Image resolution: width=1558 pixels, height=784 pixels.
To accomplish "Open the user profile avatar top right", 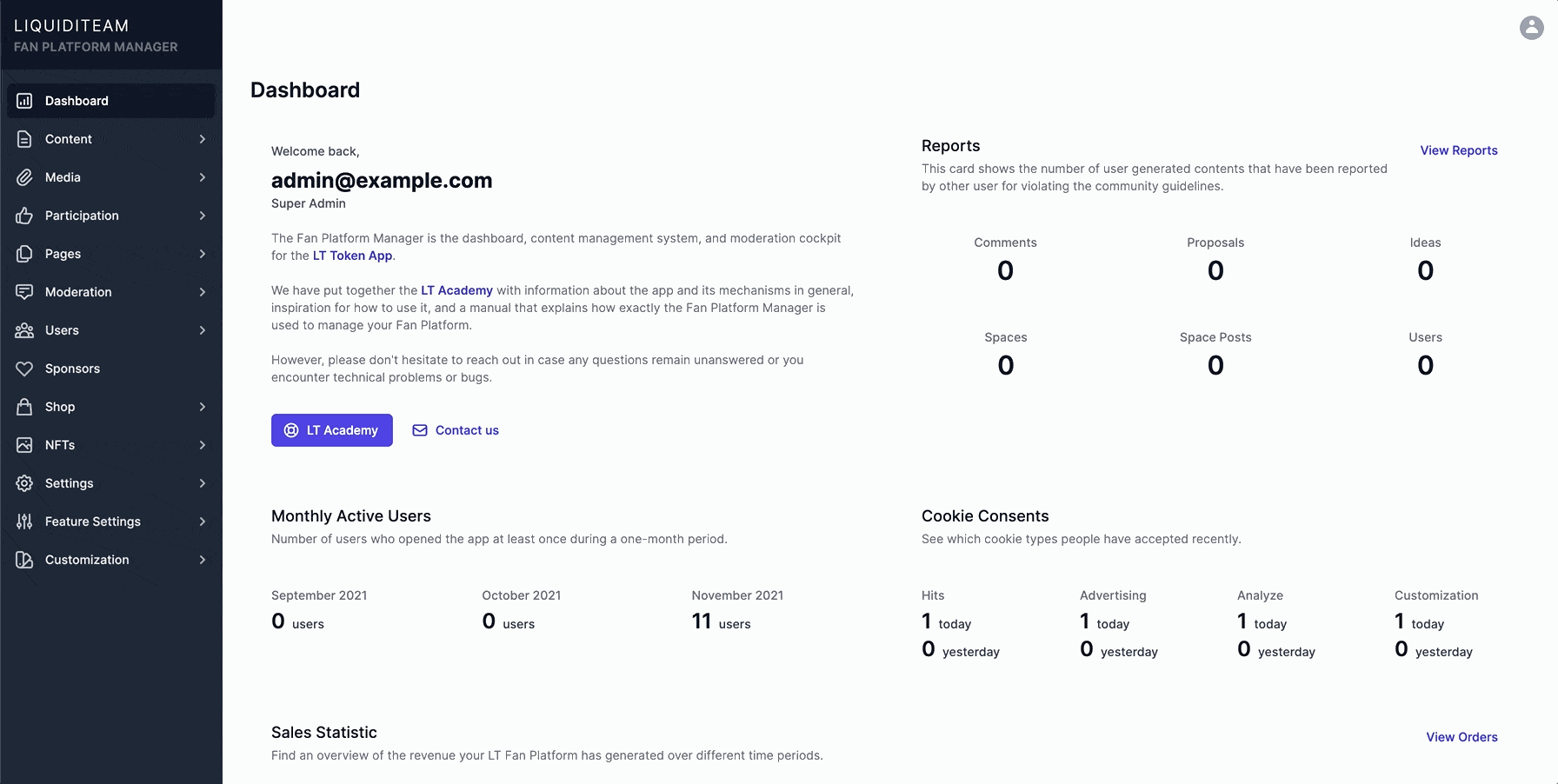I will pyautogui.click(x=1530, y=28).
